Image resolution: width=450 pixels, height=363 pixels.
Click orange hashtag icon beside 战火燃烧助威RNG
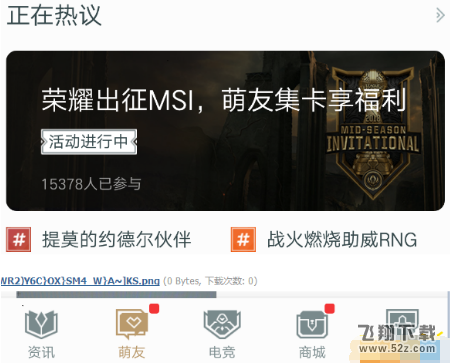coord(243,239)
